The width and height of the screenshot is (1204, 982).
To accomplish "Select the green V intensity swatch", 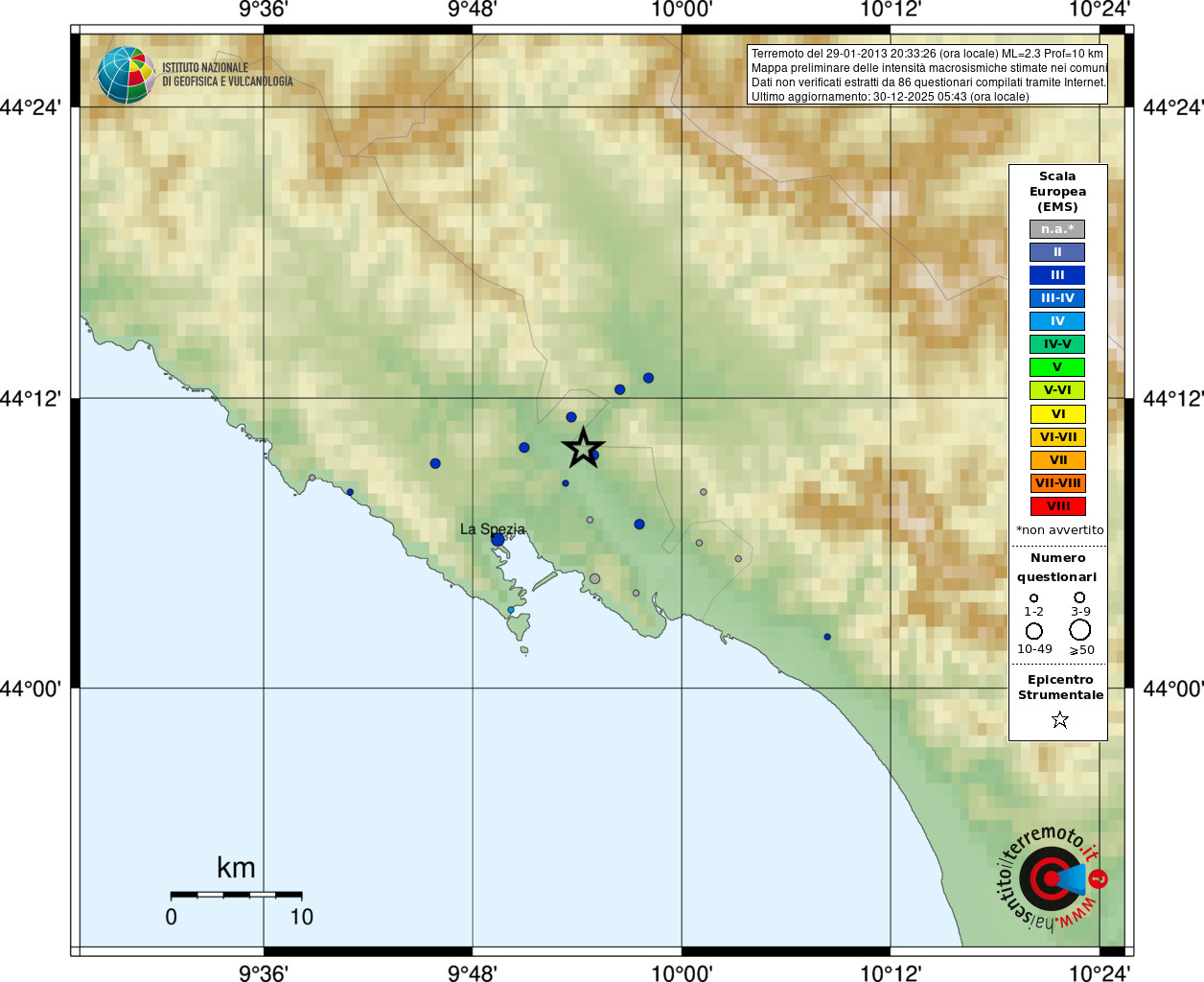I will click(1057, 367).
